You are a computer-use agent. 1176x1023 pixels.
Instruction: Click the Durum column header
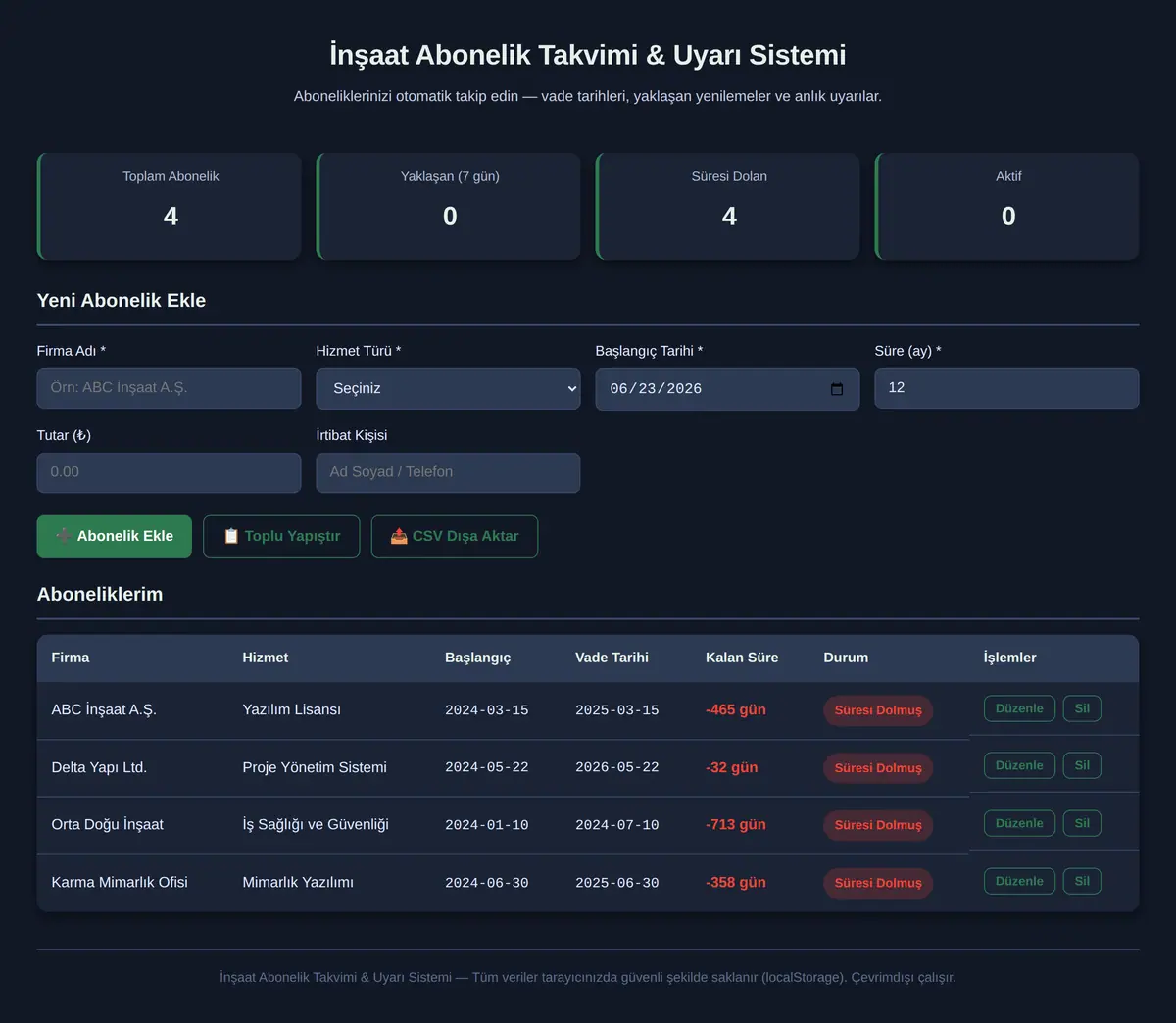pos(846,658)
